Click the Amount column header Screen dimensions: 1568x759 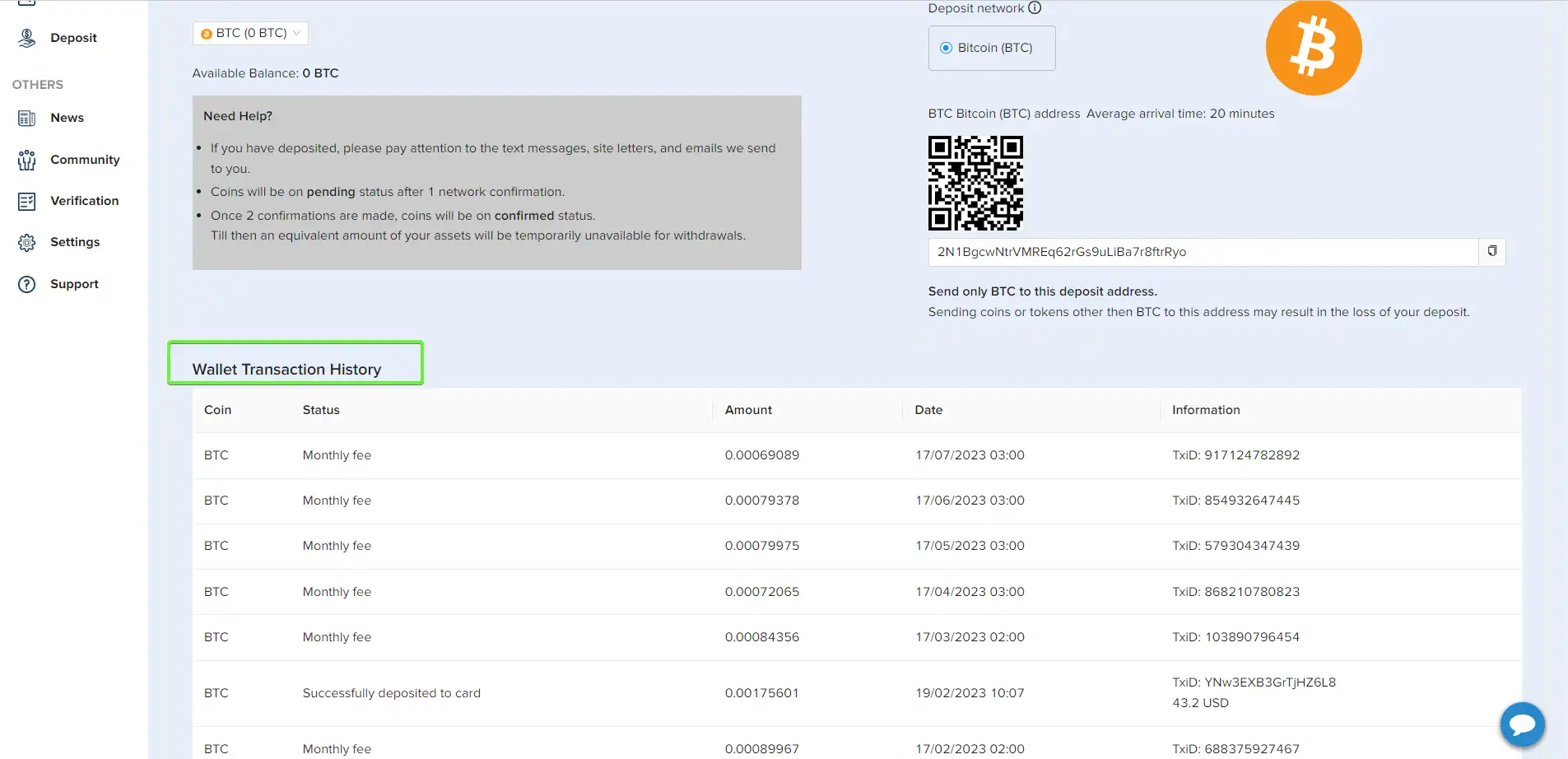click(x=748, y=410)
